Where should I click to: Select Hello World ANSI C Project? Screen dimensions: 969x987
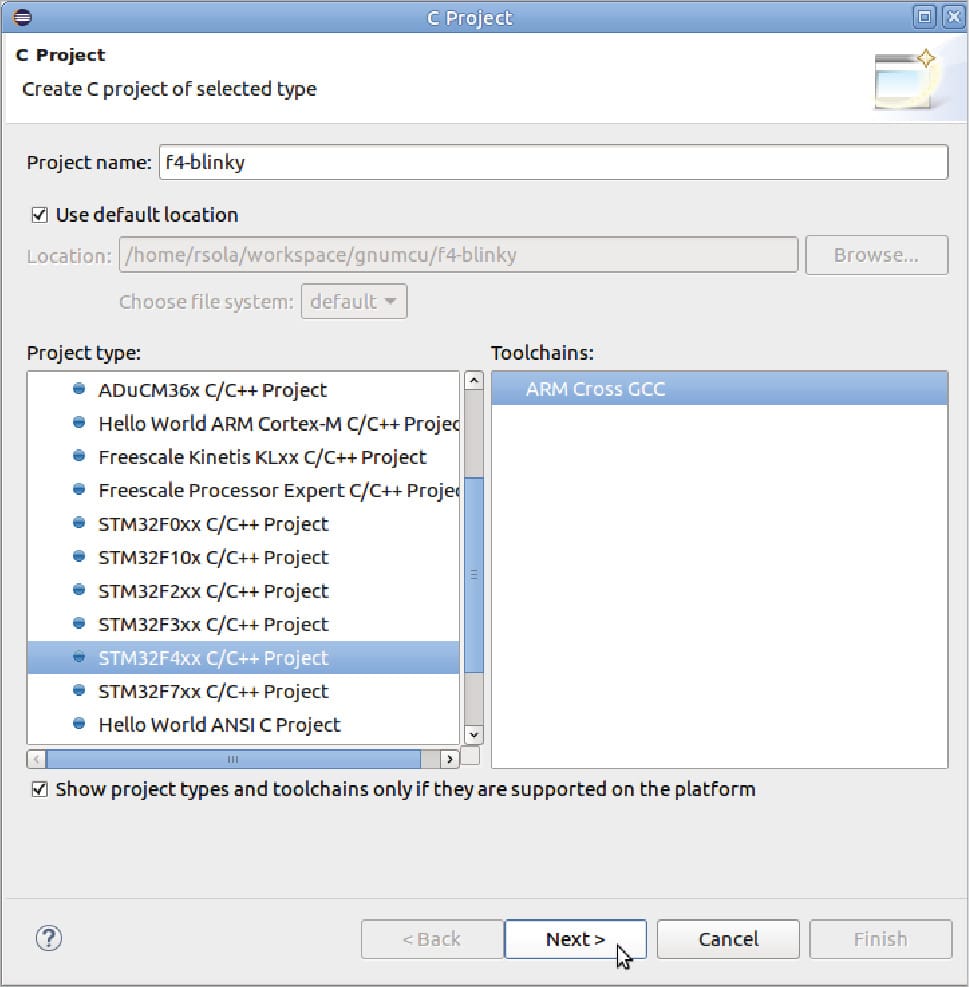(244, 725)
